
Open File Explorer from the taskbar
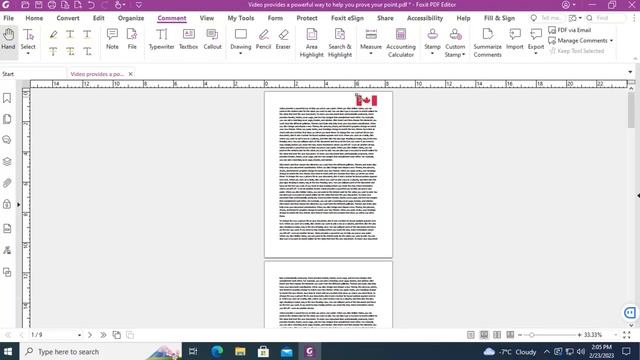pos(240,351)
